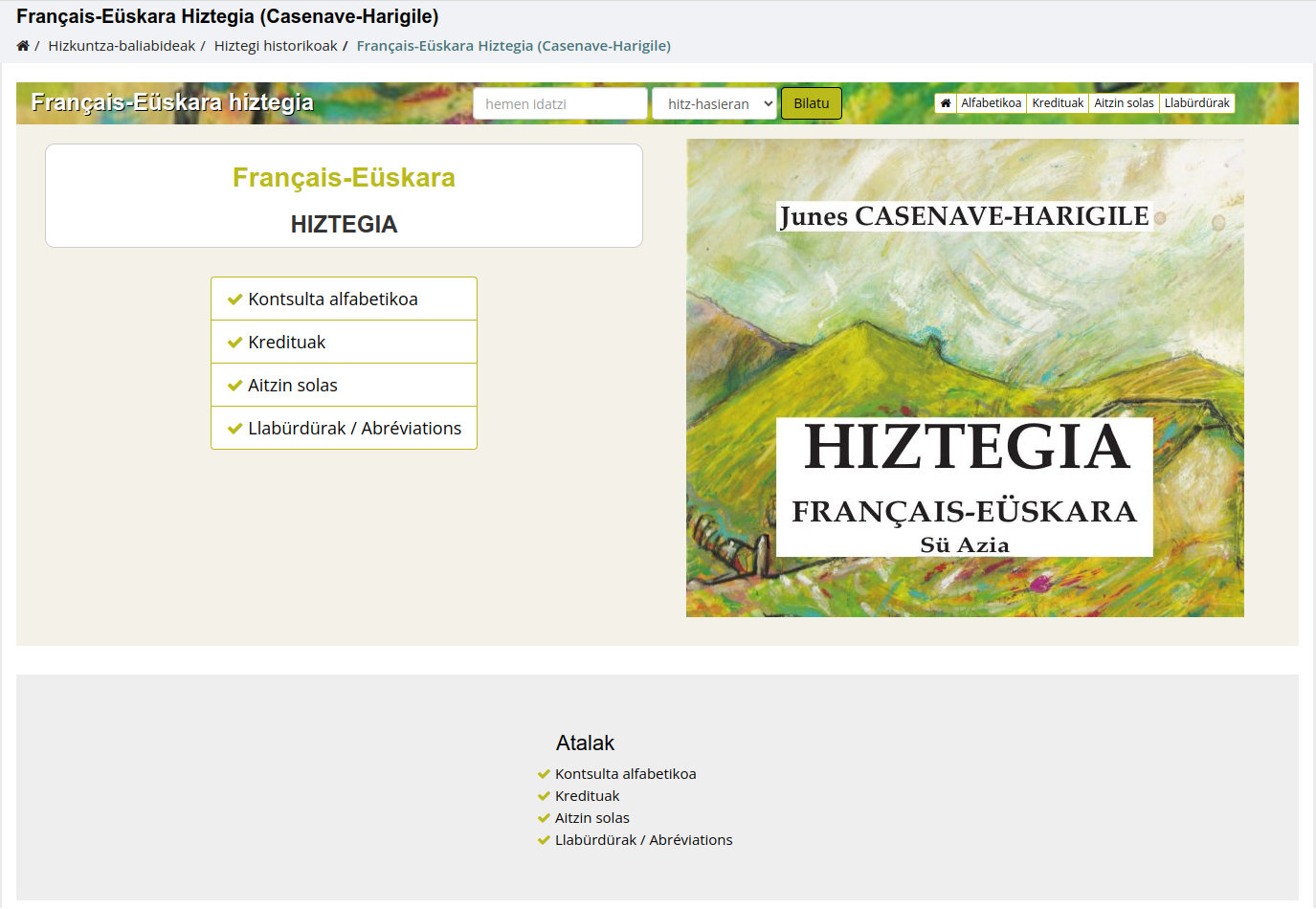This screenshot has width=1316, height=909.
Task: Click the checkmark icon beside the Kontsulta alfabetikoa box
Action: (x=234, y=299)
